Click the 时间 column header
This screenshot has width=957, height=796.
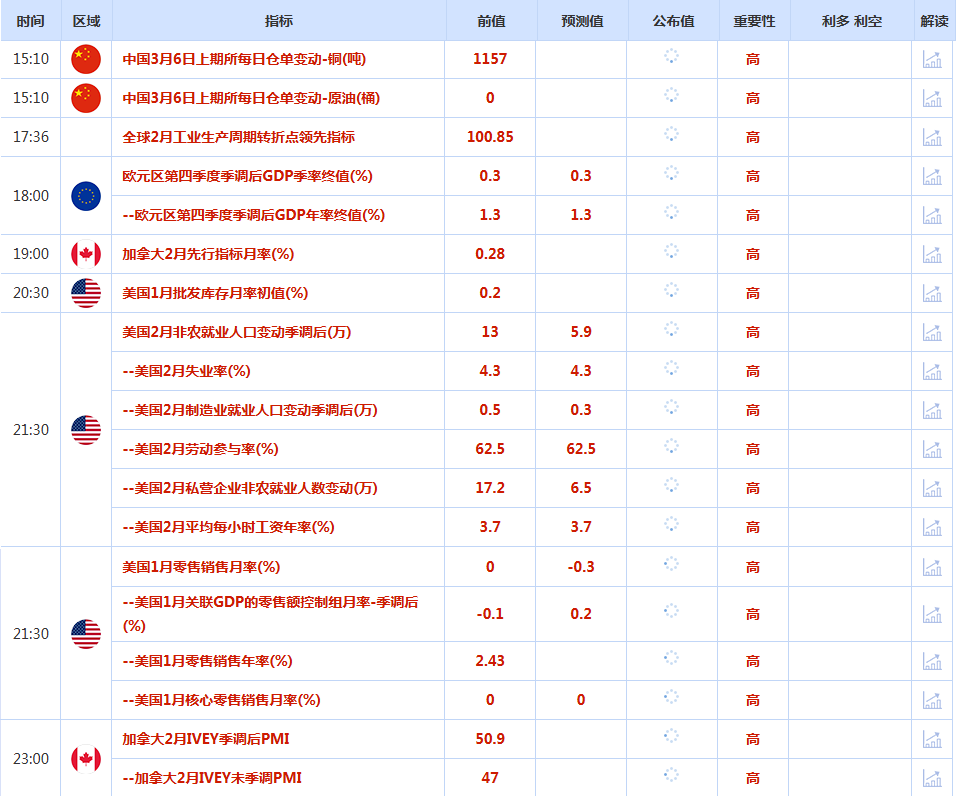point(30,21)
